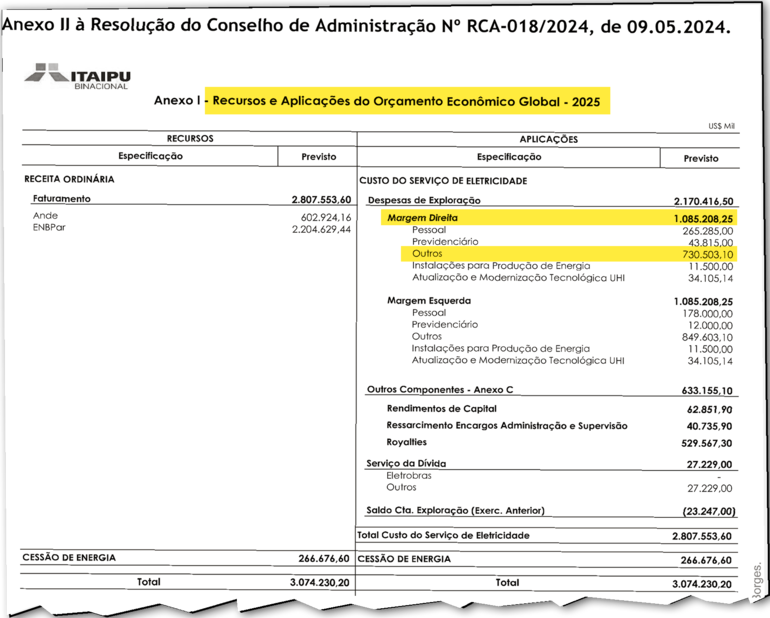Click the Eletrobras line item
The width and height of the screenshot is (770, 618).
(x=408, y=476)
